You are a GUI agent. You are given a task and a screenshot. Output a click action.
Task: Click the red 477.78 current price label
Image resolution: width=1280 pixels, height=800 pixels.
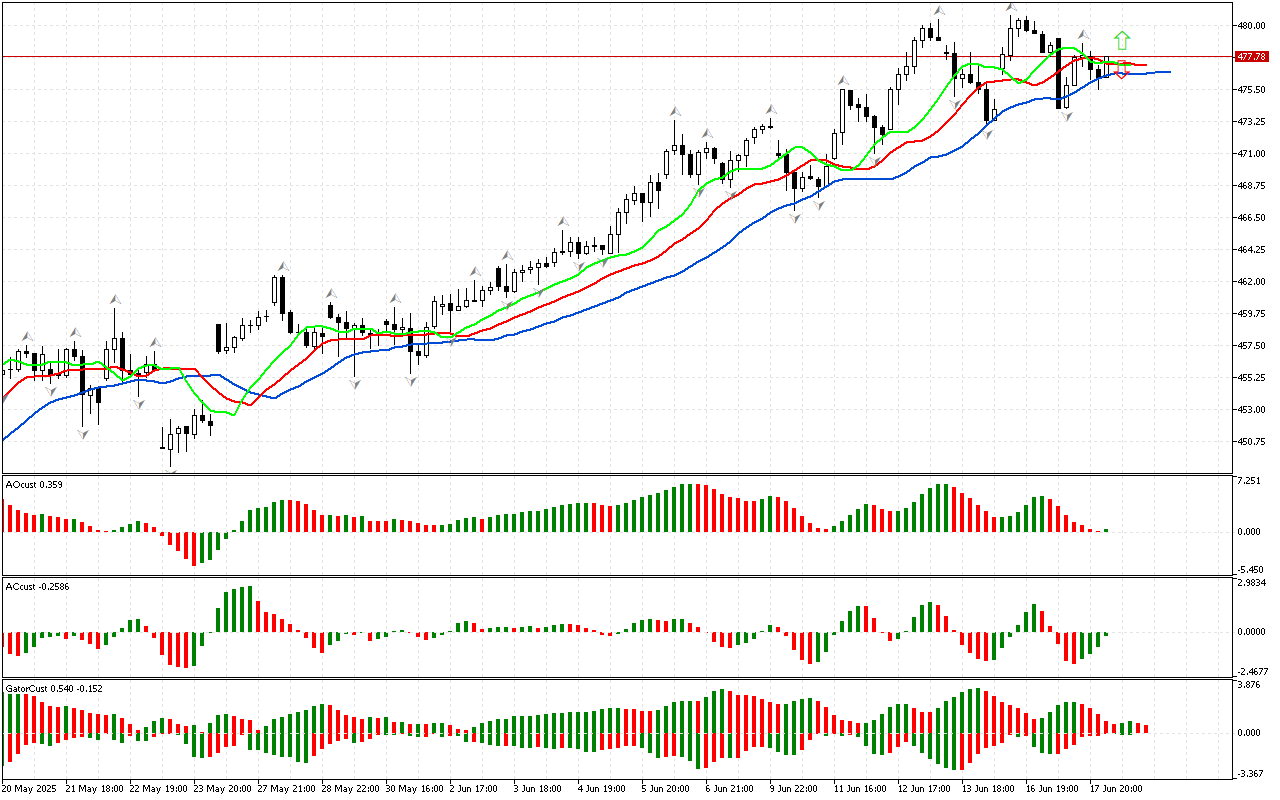[x=1252, y=57]
